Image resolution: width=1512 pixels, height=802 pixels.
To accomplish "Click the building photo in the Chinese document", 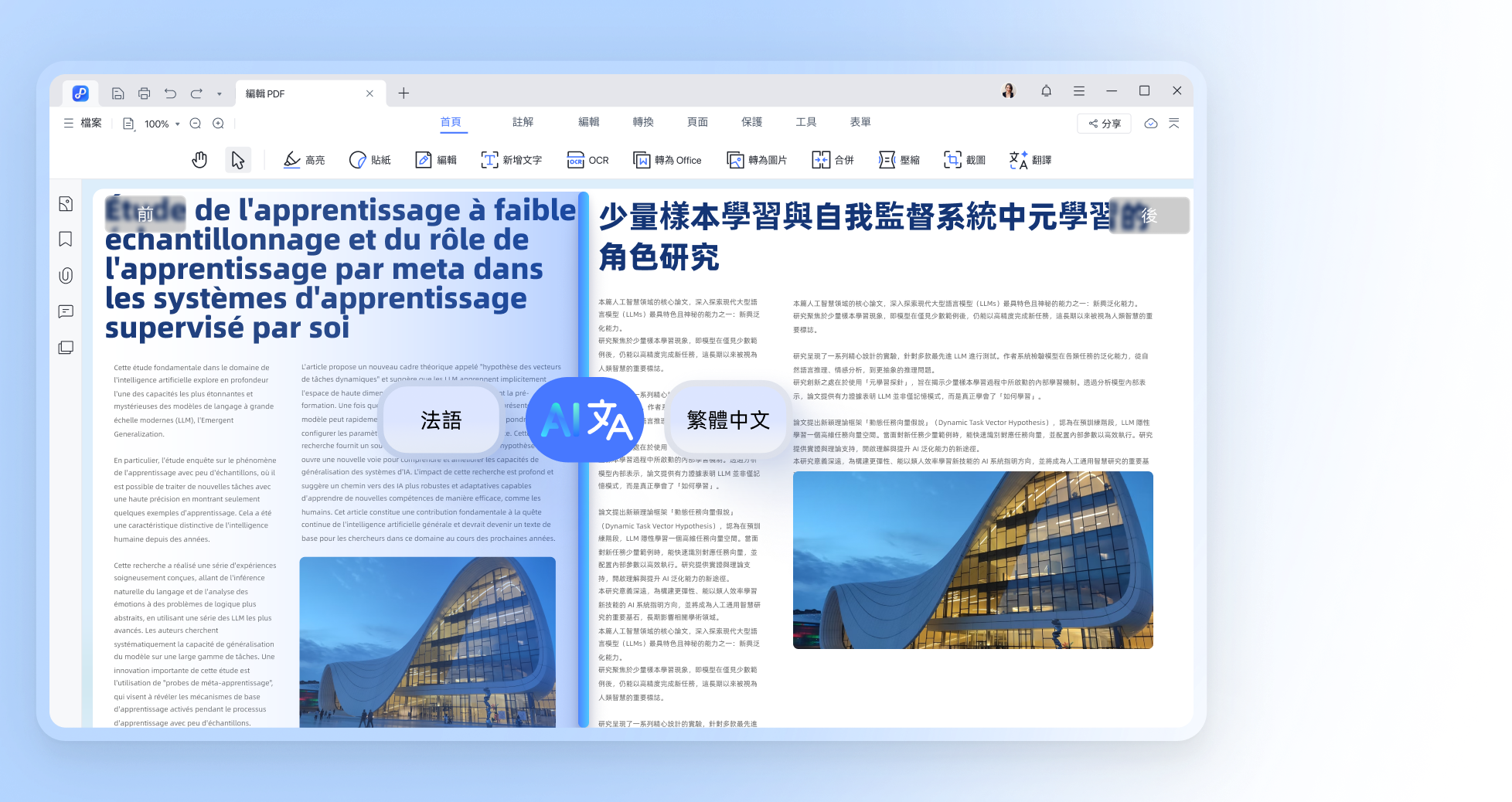I will click(x=973, y=560).
